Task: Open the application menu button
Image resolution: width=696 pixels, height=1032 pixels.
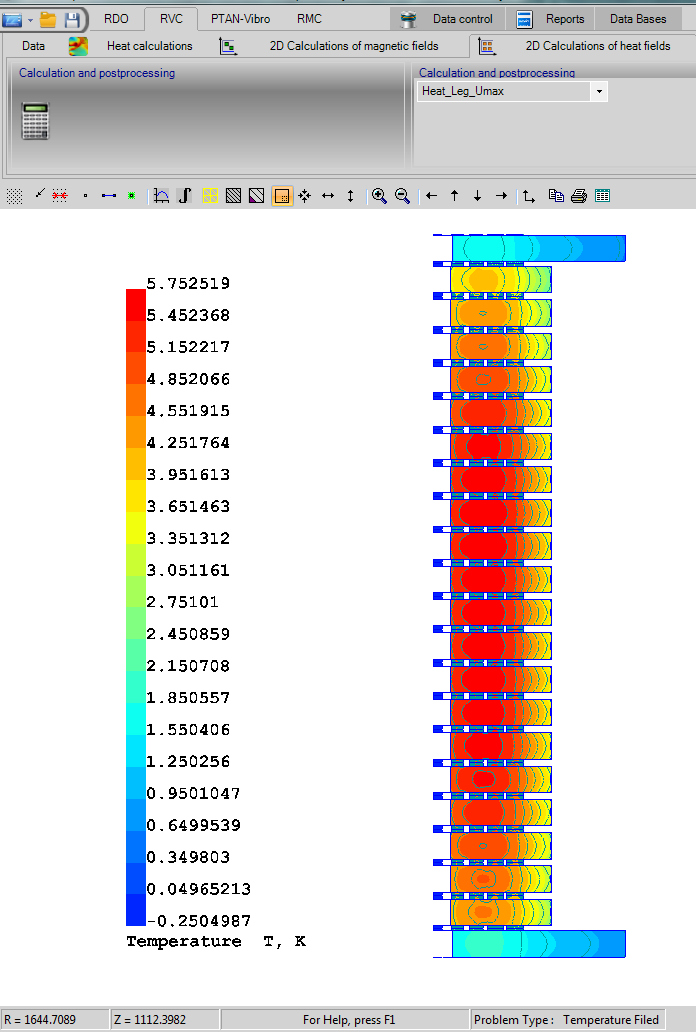Action: pyautogui.click(x=12, y=20)
